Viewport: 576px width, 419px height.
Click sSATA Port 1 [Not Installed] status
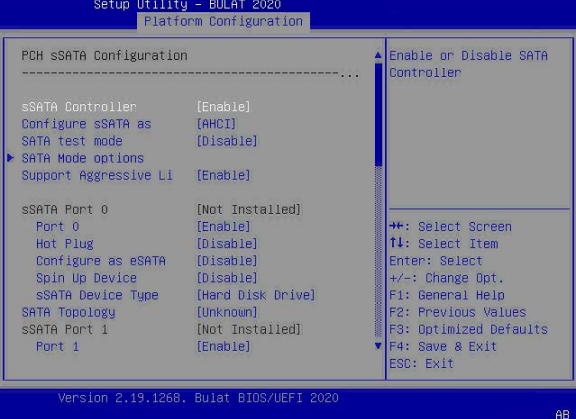click(249, 329)
